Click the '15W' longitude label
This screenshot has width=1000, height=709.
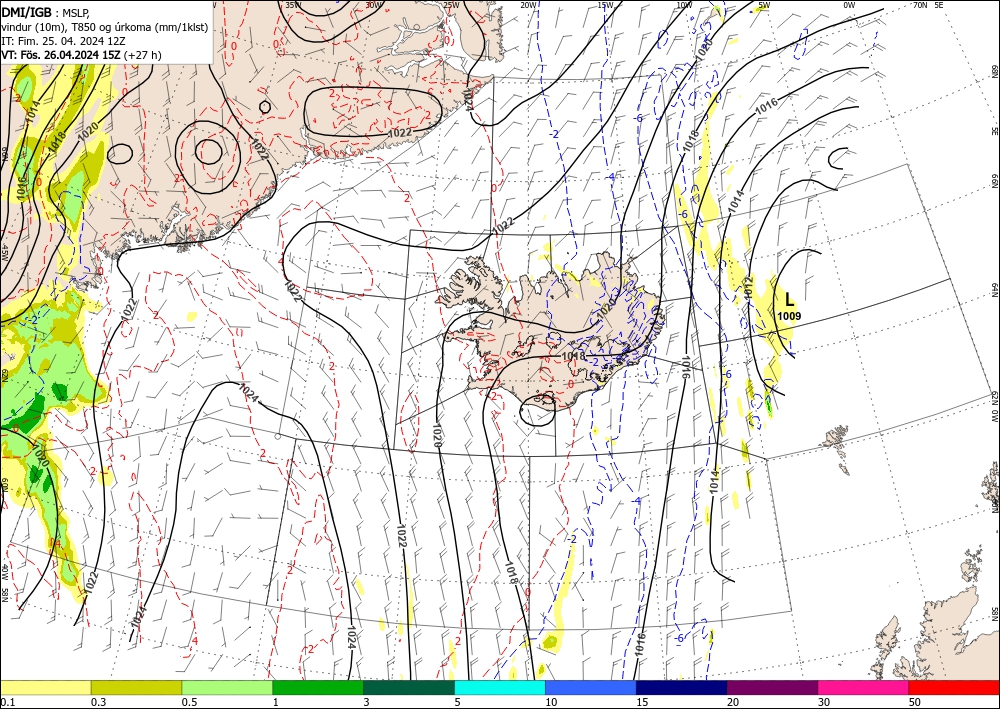(605, 5)
